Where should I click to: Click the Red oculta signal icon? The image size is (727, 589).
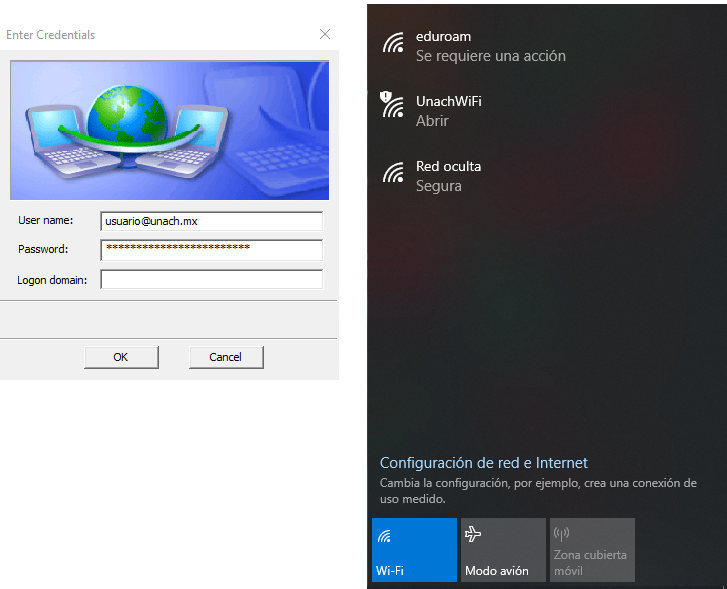pyautogui.click(x=393, y=174)
